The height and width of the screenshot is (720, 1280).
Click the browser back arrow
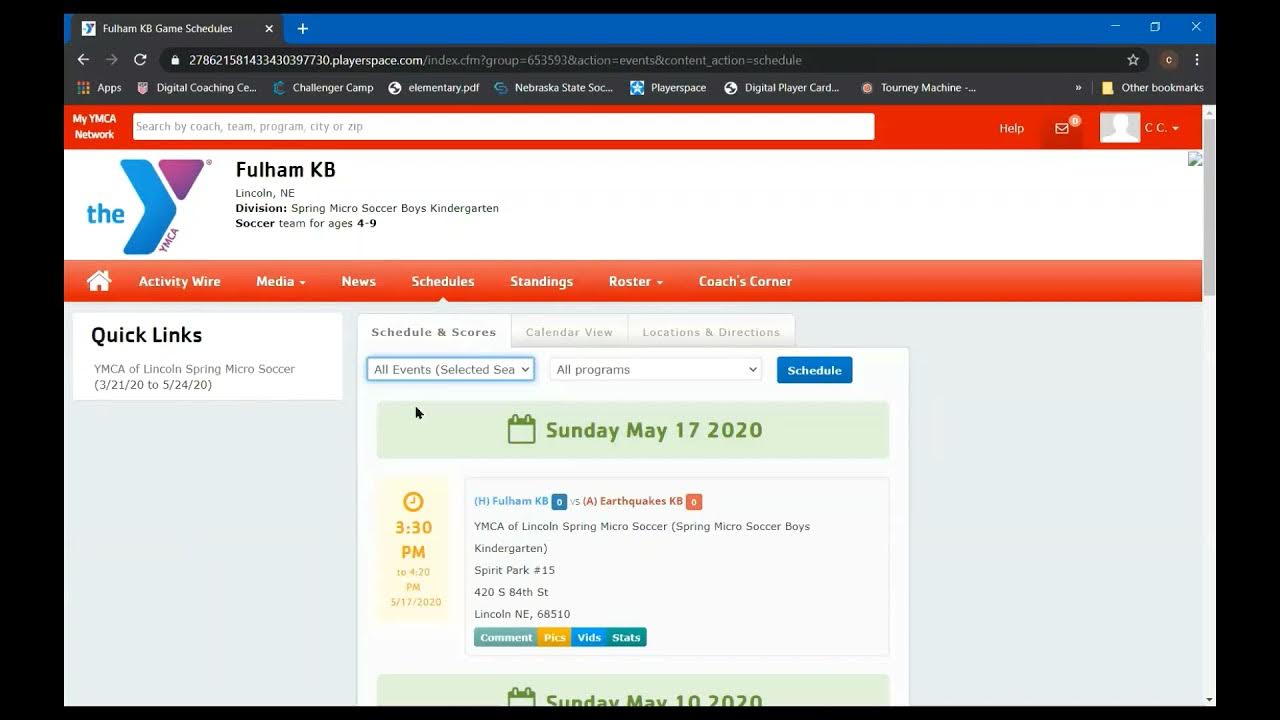83,60
